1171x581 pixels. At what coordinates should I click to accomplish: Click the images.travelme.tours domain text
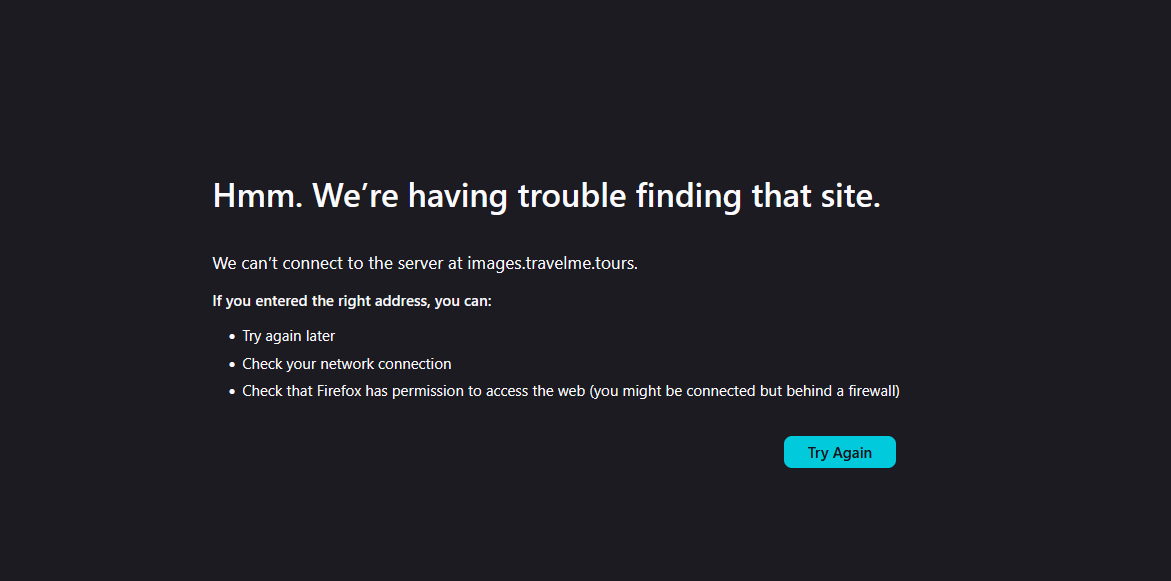point(551,264)
